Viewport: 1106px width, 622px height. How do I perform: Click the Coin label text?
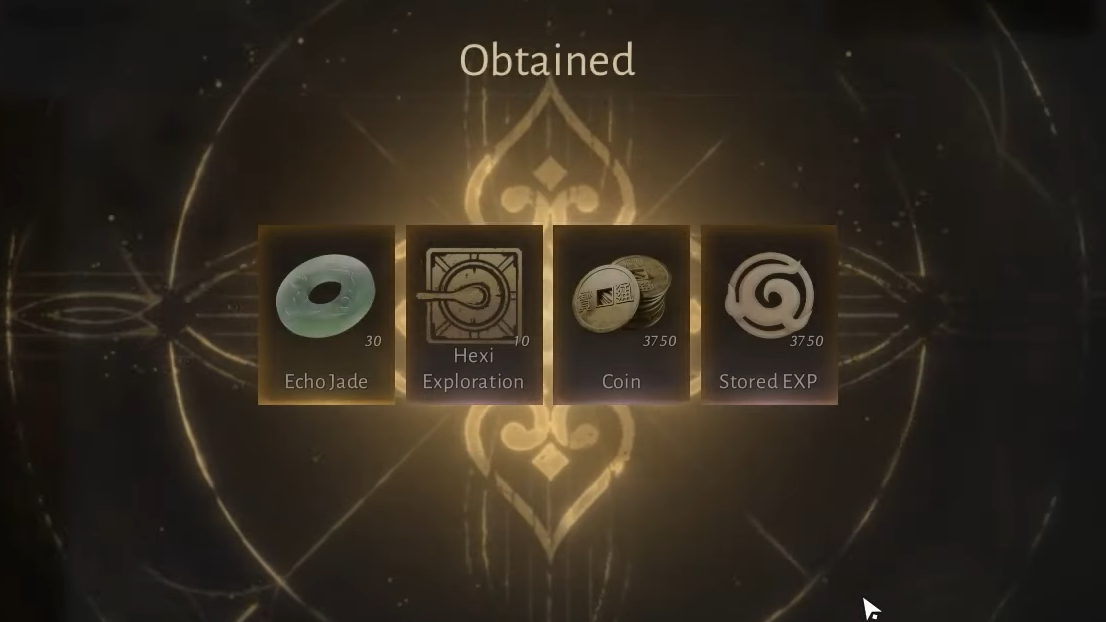621,382
